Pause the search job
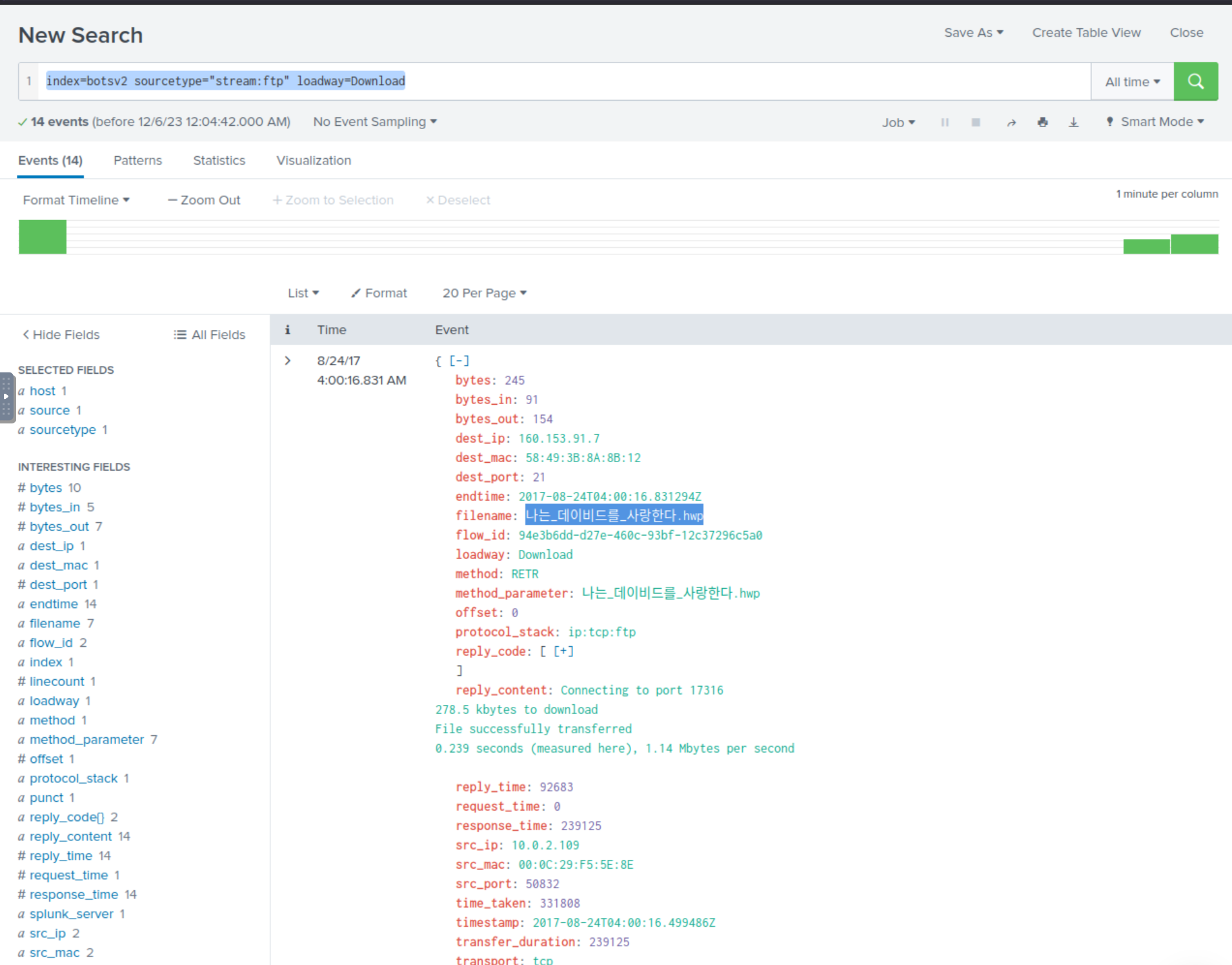Image resolution: width=1232 pixels, height=965 pixels. click(945, 122)
